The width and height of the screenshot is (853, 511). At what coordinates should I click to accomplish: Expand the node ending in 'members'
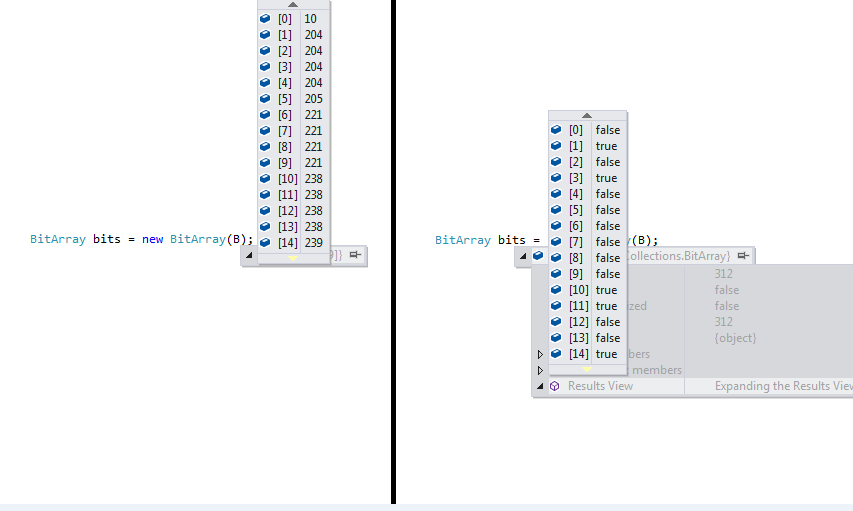[540, 370]
